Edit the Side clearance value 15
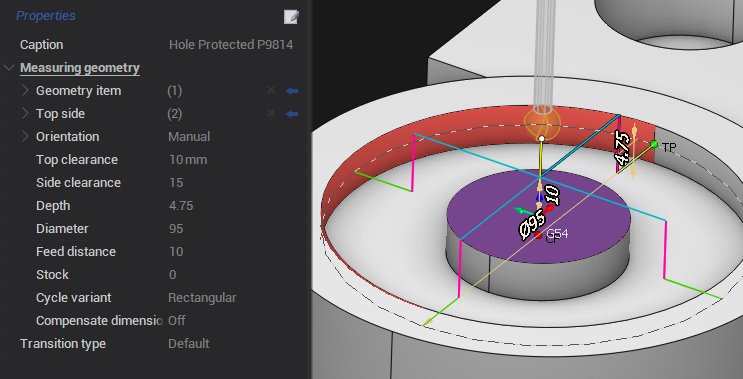The image size is (743, 379). tap(176, 182)
